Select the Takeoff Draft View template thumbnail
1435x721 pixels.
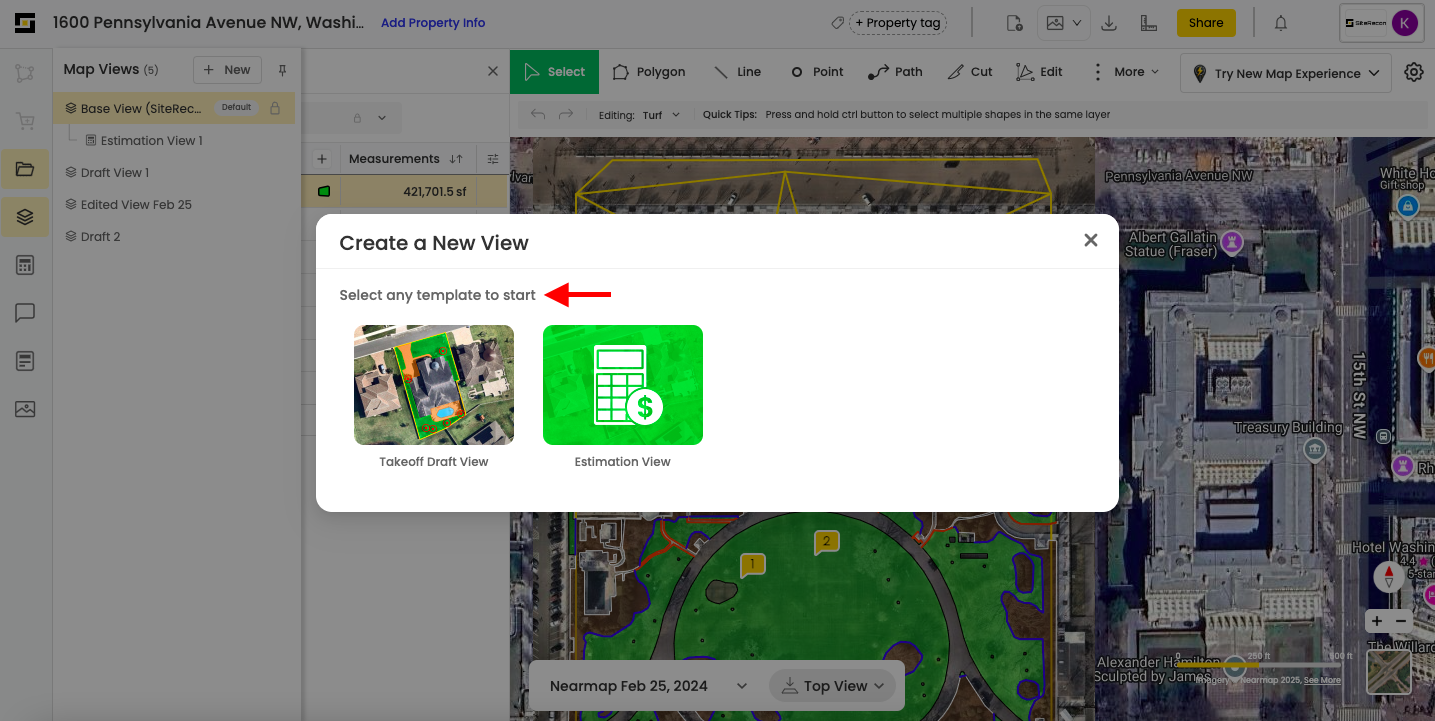click(x=434, y=385)
